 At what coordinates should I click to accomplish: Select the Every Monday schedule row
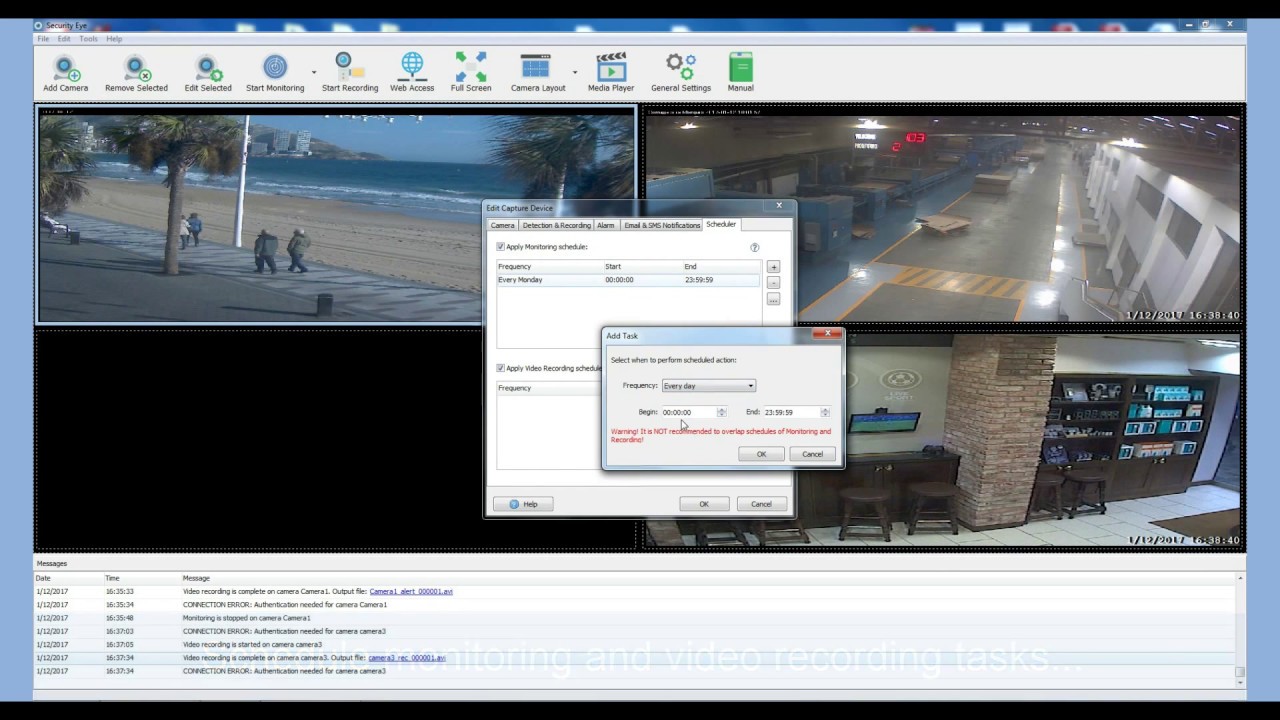pos(628,280)
